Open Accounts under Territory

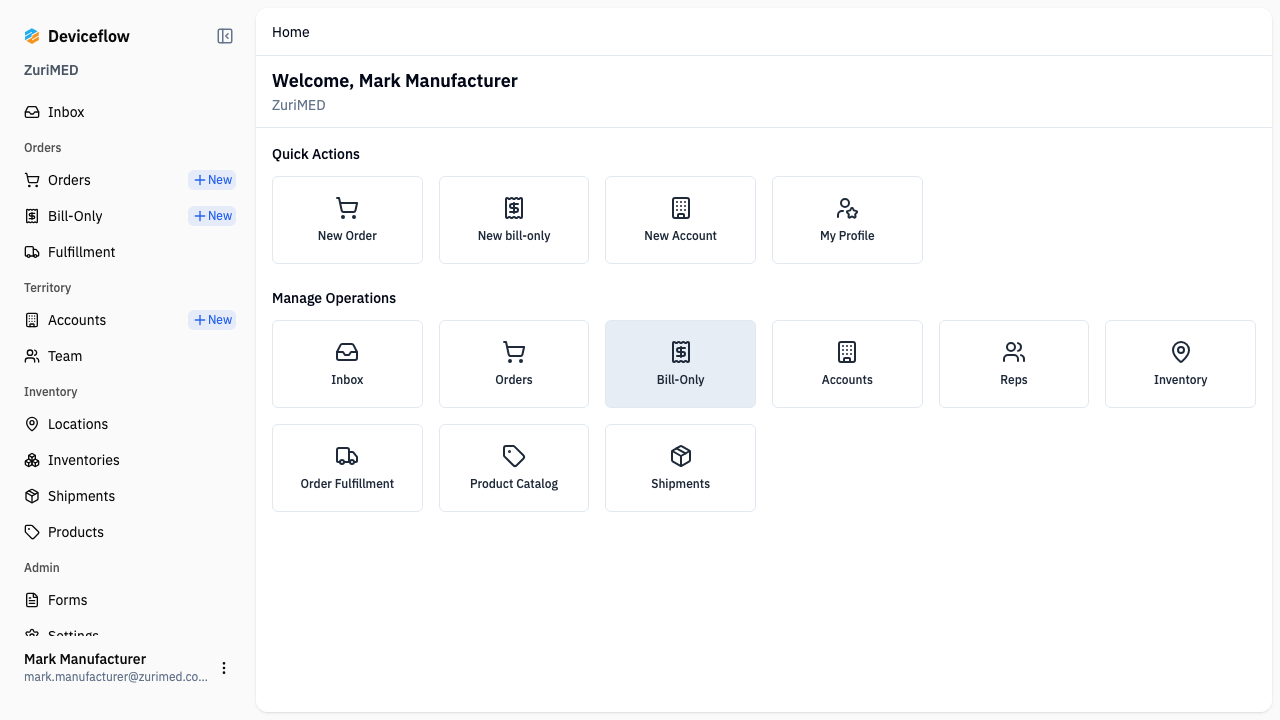point(76,320)
